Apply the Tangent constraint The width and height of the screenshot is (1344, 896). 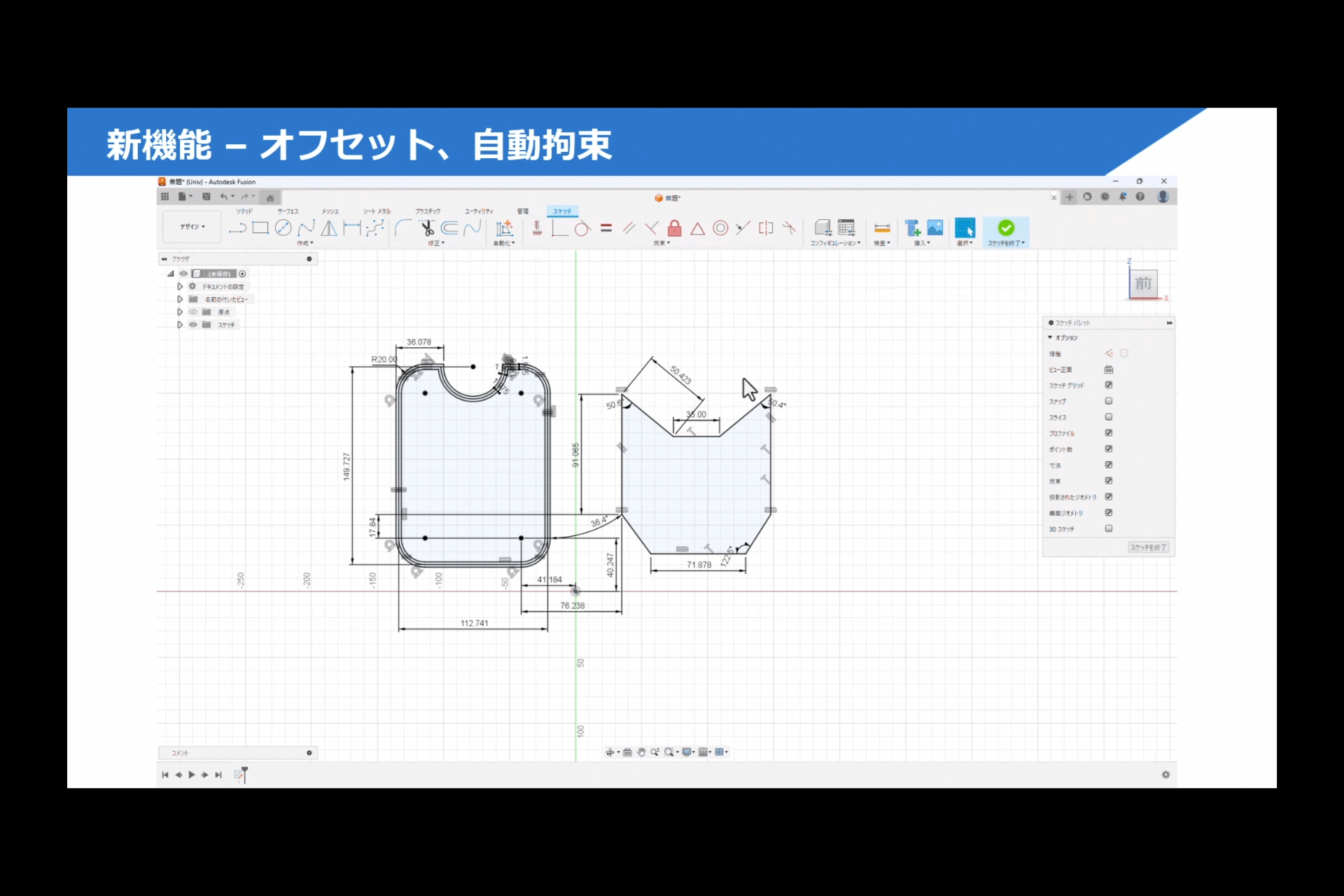point(582,228)
